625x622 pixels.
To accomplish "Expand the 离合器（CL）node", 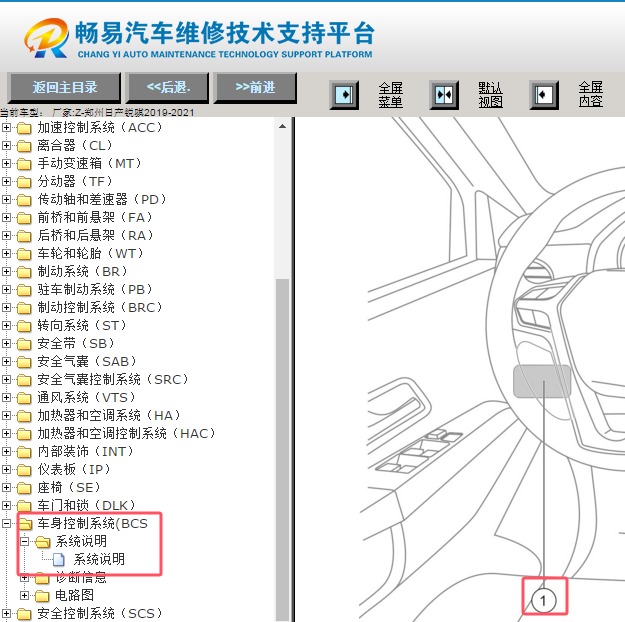I will pyautogui.click(x=6, y=146).
